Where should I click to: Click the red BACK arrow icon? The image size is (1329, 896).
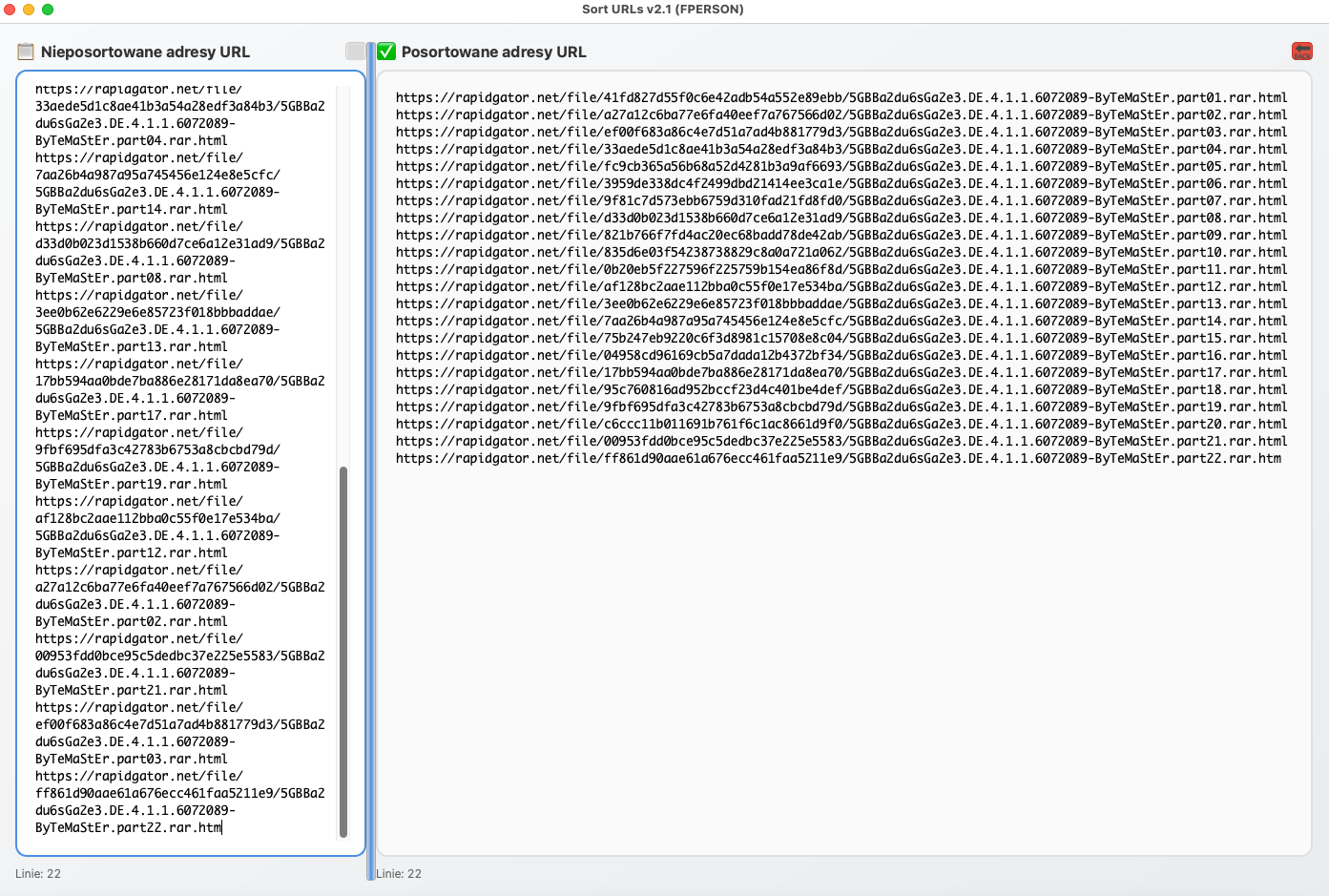(1301, 52)
